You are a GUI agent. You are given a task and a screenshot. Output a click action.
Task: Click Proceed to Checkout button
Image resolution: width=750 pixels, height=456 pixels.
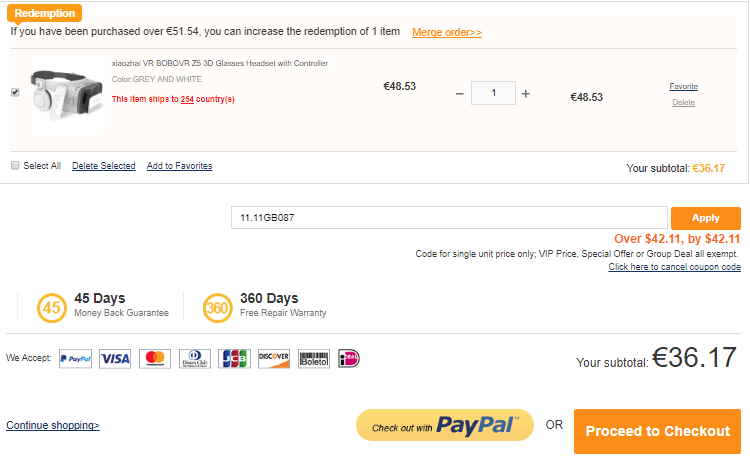(657, 431)
